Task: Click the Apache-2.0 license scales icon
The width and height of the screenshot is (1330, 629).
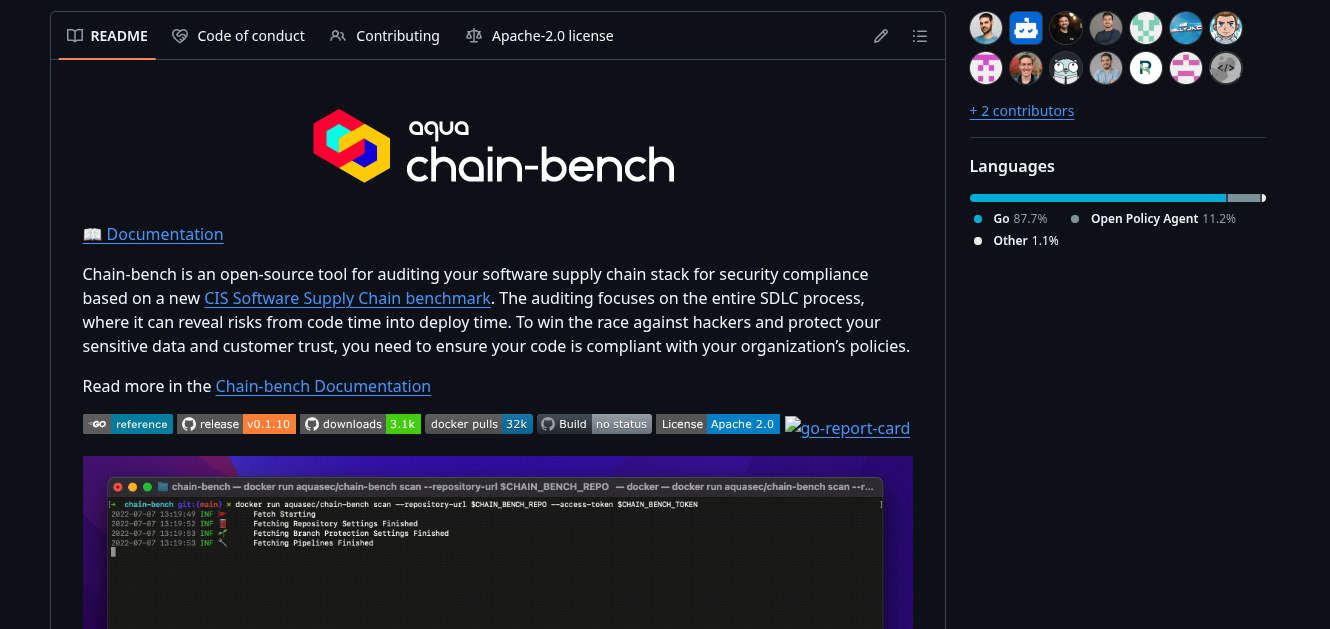Action: (x=474, y=35)
